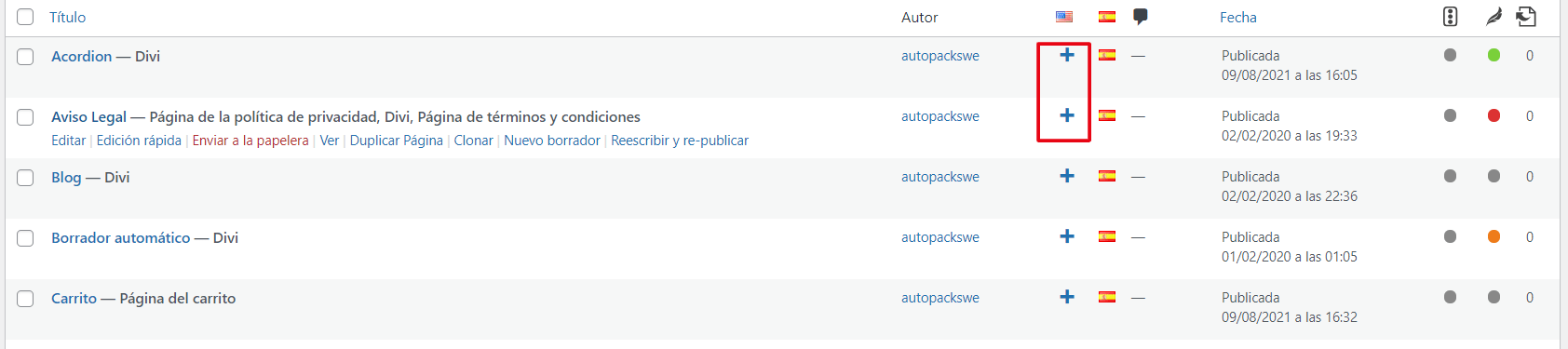Select all pages with Título checkbox
The image size is (1568, 349).
25,17
